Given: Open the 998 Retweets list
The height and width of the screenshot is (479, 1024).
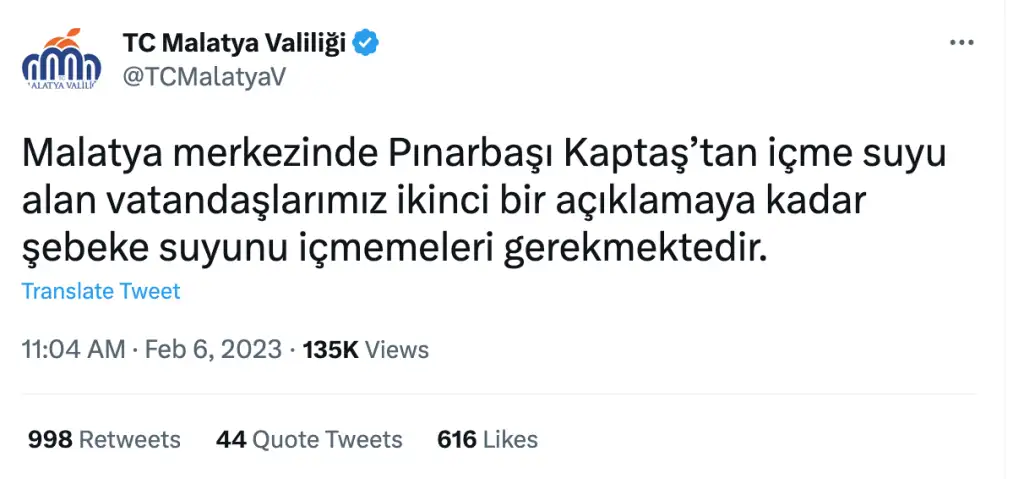Looking at the screenshot, I should coord(104,439).
